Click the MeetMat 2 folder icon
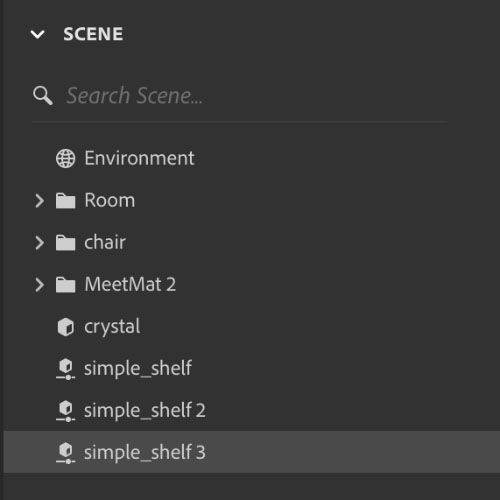500x500 pixels. point(65,285)
